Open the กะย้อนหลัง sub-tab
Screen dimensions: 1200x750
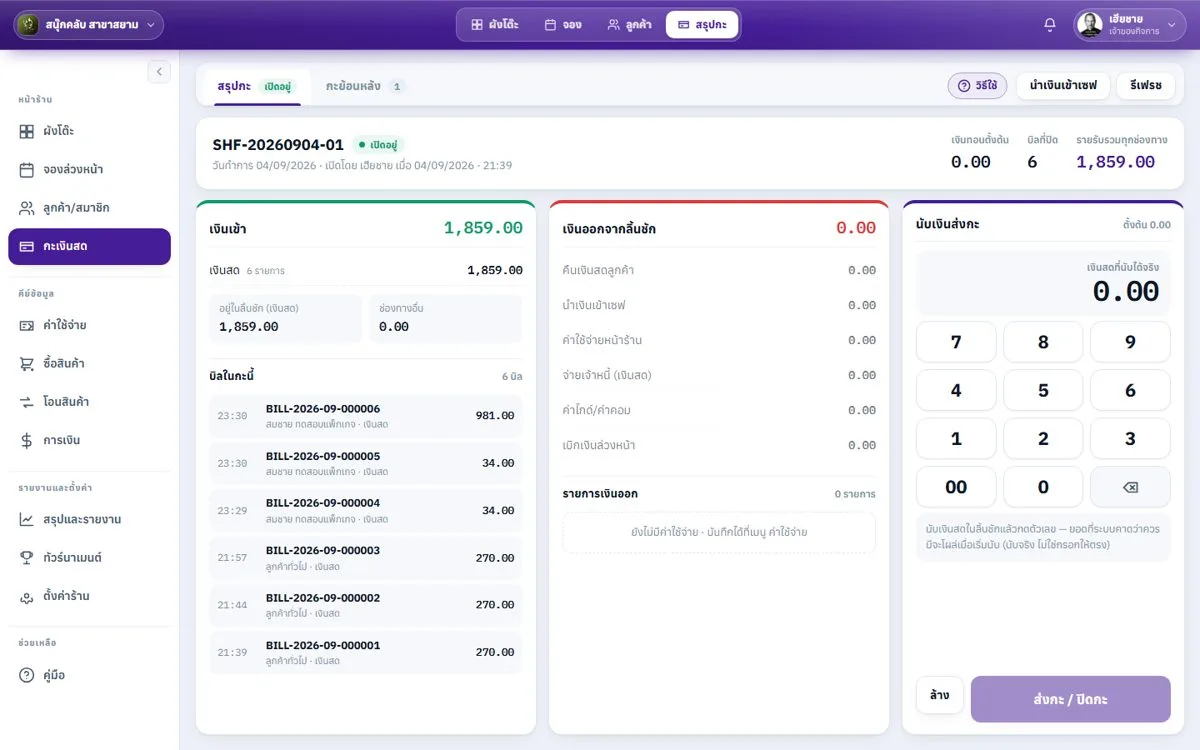365,86
